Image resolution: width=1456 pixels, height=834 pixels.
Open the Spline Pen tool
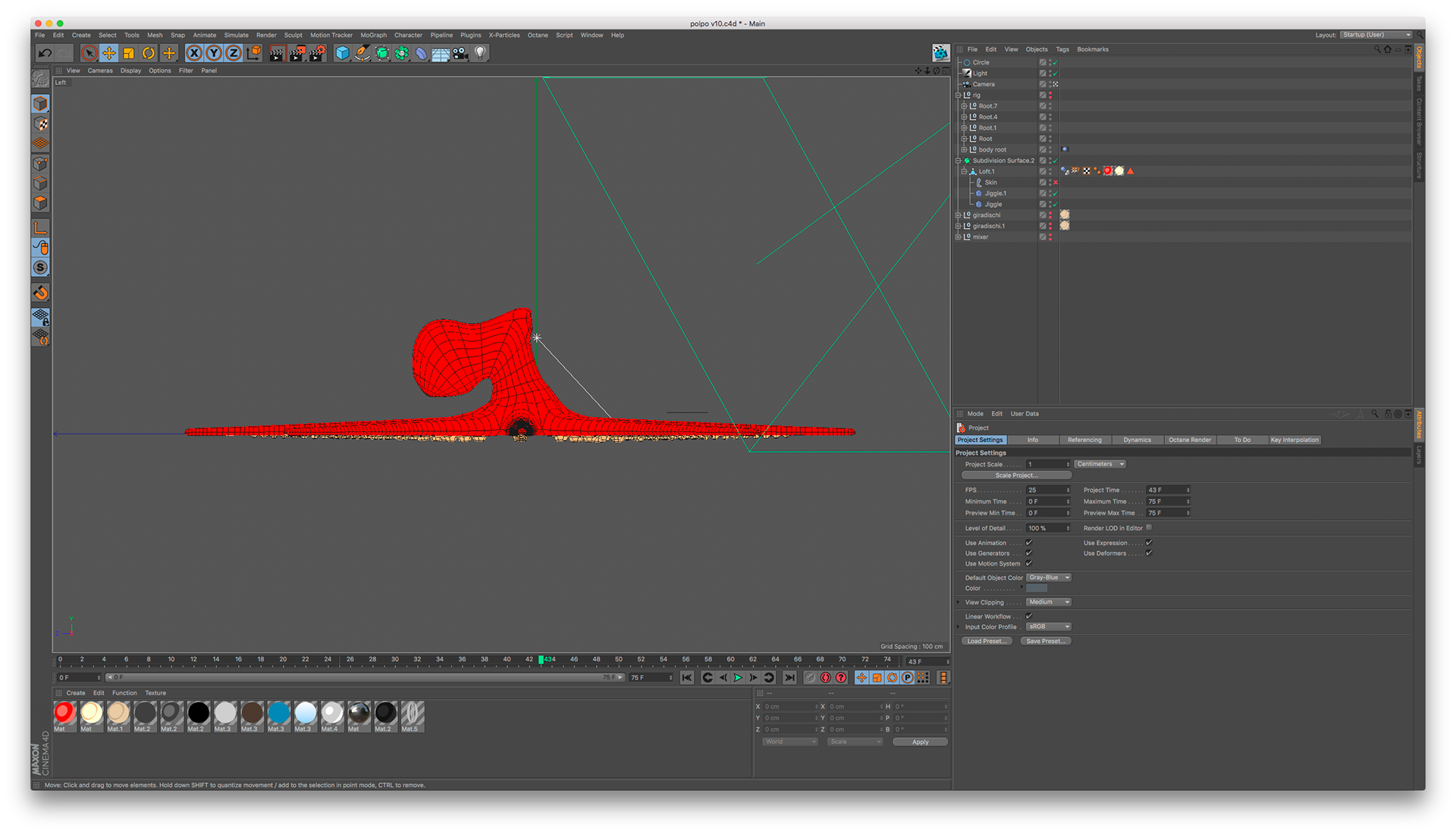362,53
